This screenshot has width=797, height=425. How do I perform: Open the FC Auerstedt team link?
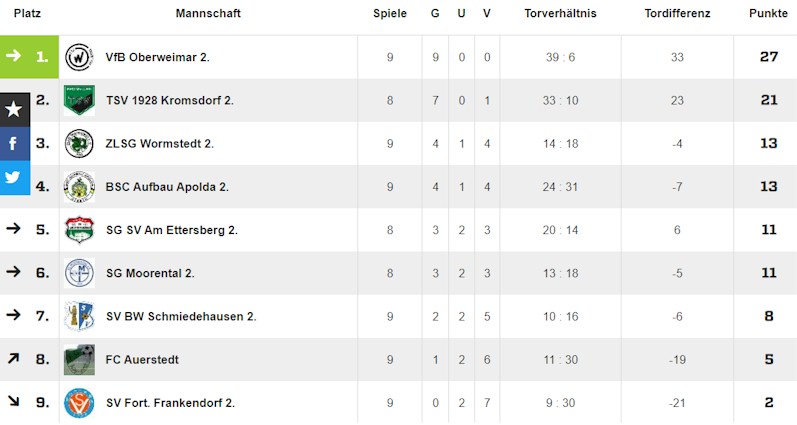[x=142, y=359]
